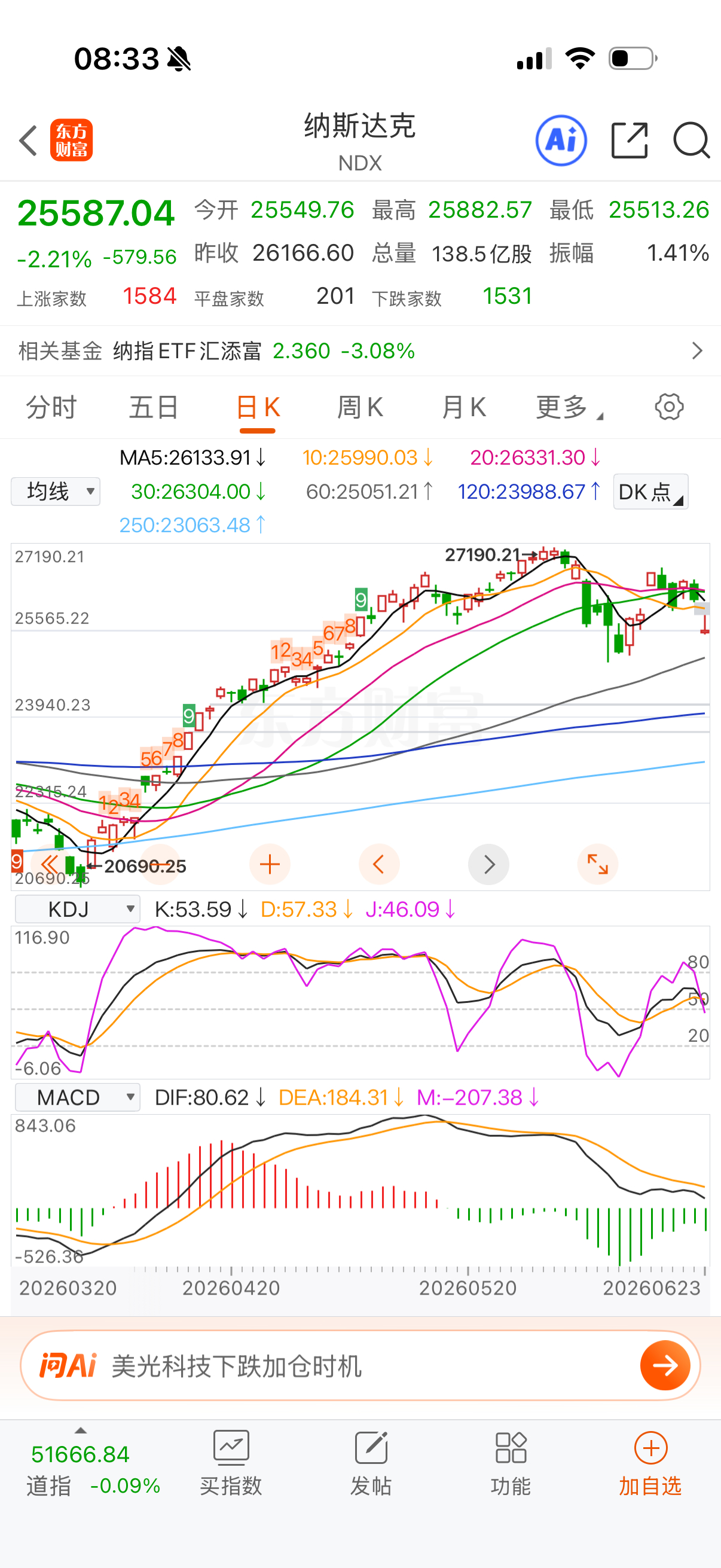Screen dimensions: 721x1568
Task: Open the 东方财富 logo
Action: [72, 140]
